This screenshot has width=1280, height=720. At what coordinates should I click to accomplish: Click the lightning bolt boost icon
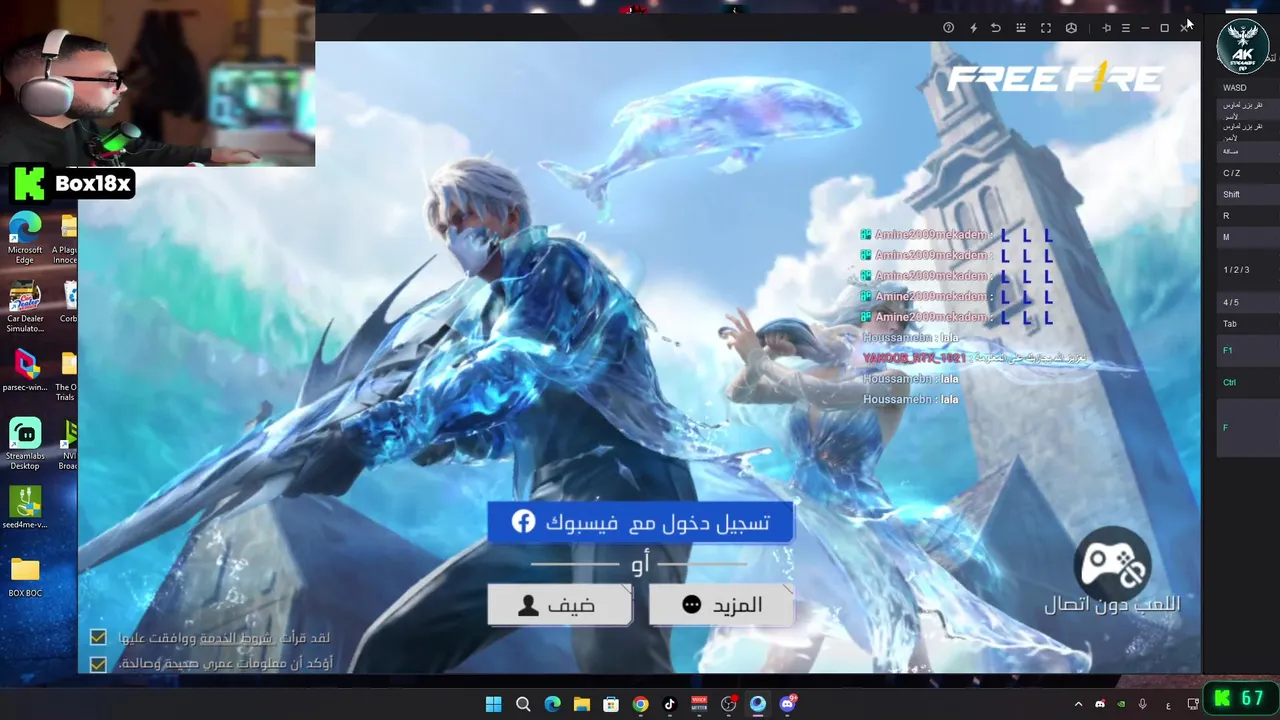(x=973, y=28)
